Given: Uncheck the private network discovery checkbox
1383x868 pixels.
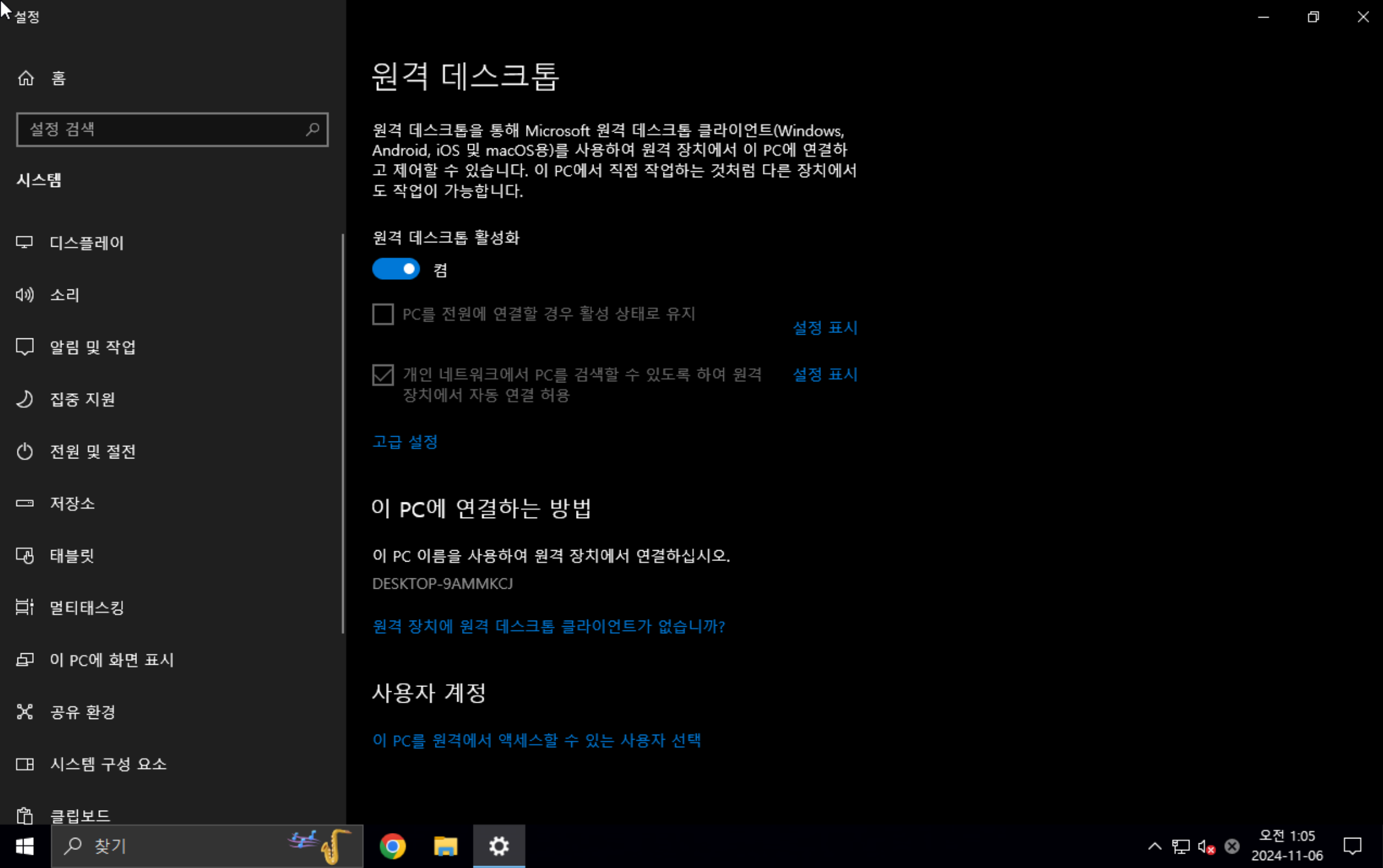Looking at the screenshot, I should [383, 375].
